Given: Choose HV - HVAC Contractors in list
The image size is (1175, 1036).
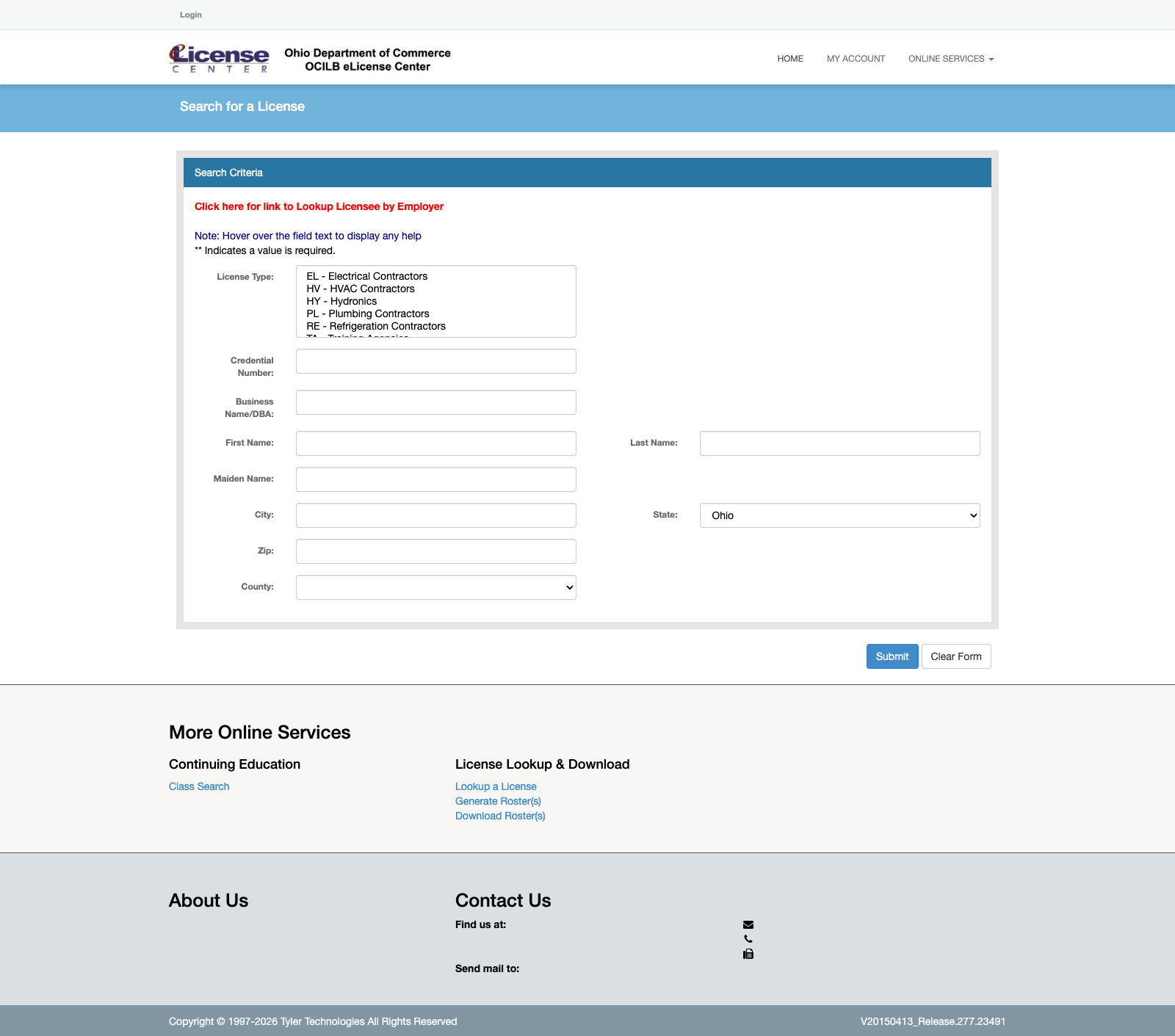Looking at the screenshot, I should (x=360, y=289).
